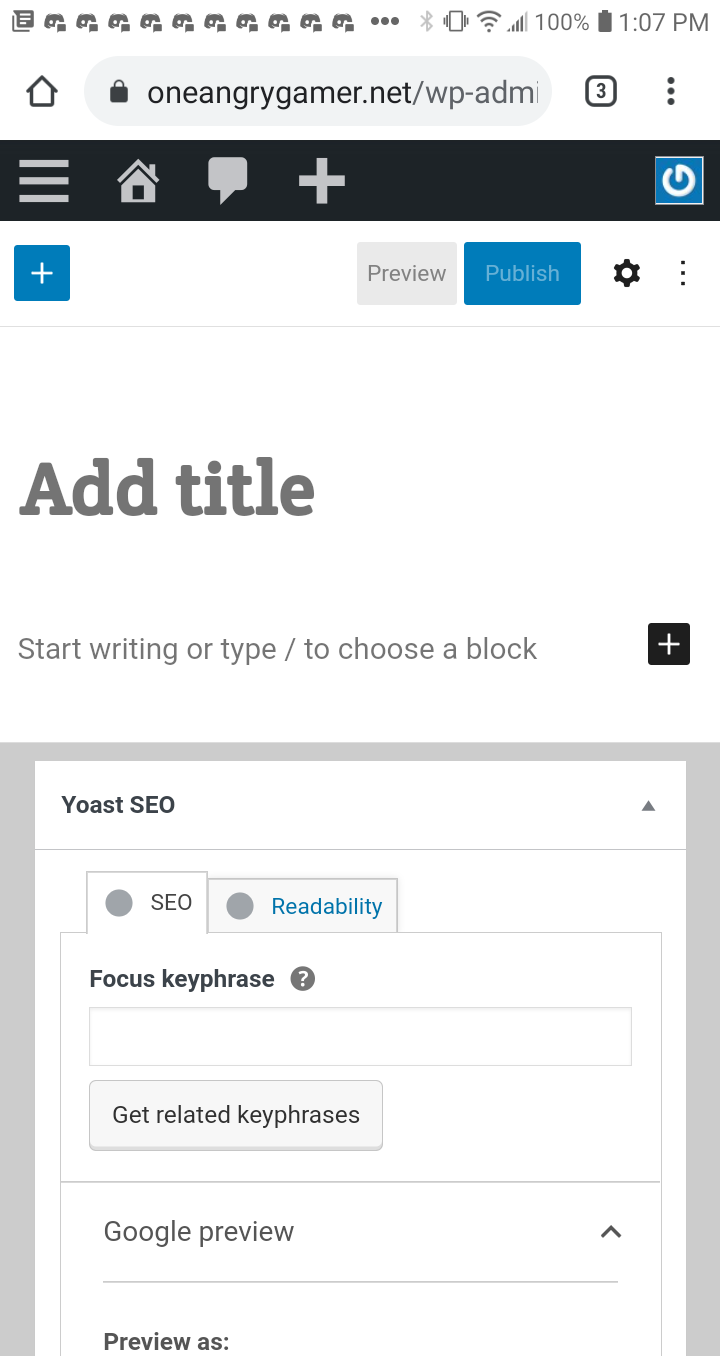Collapse the Google preview section
This screenshot has height=1356, width=720.
(611, 1232)
